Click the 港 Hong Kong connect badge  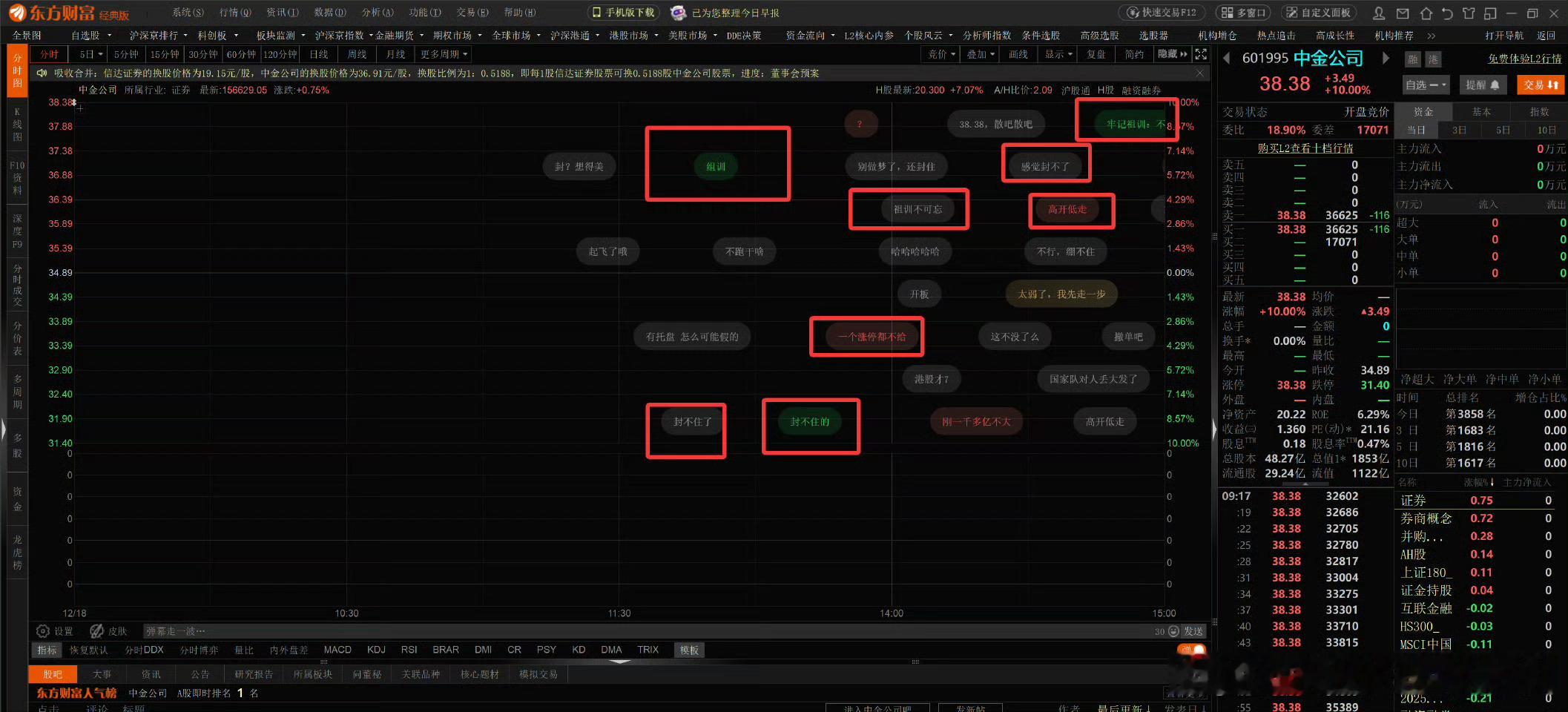click(1432, 60)
